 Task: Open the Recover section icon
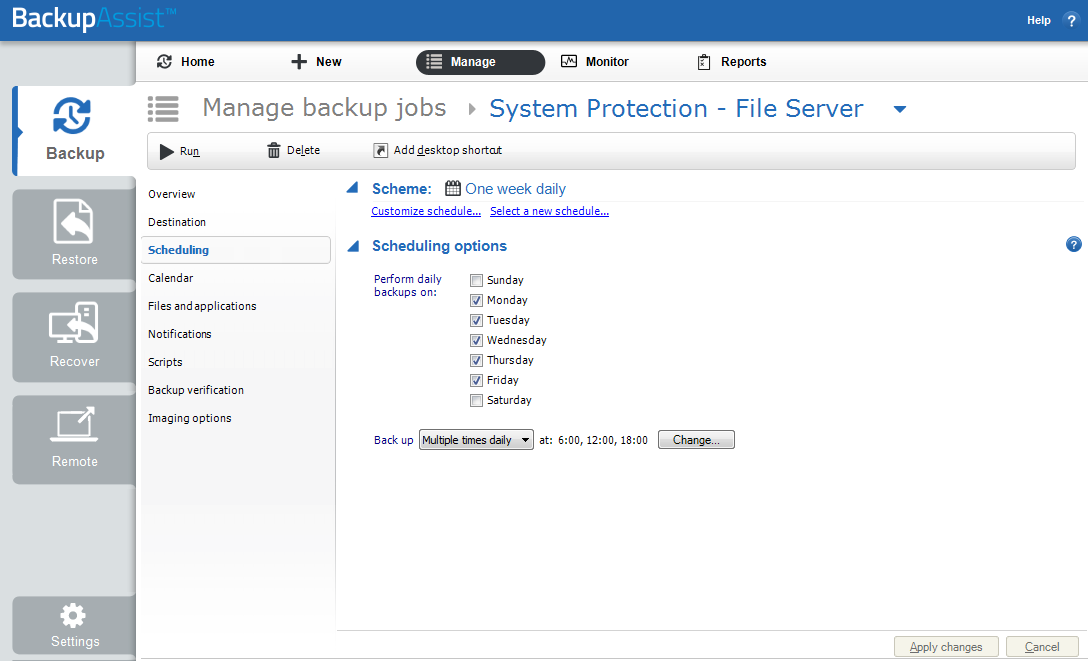click(x=74, y=323)
